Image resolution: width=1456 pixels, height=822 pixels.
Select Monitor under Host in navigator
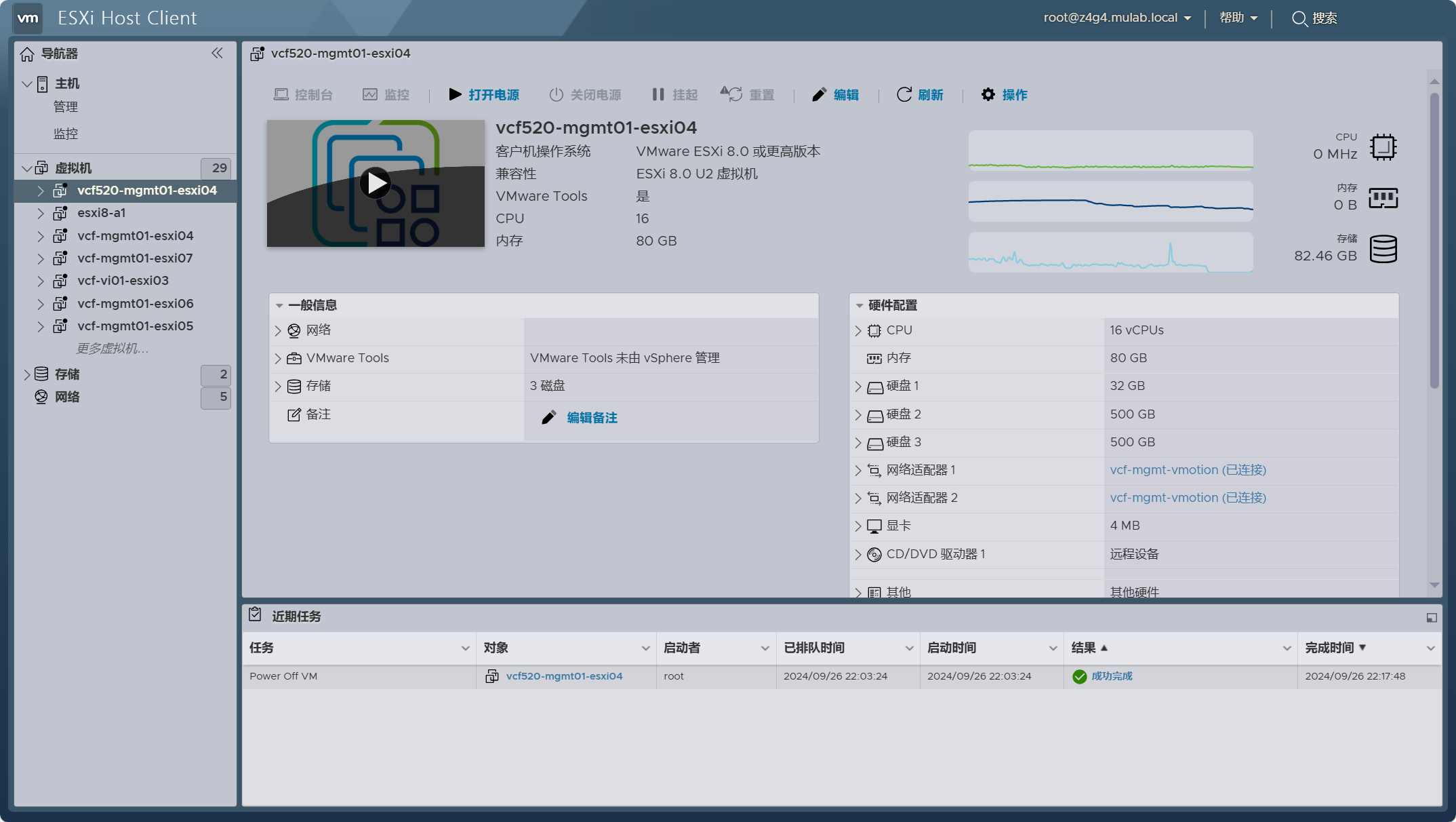pos(66,134)
